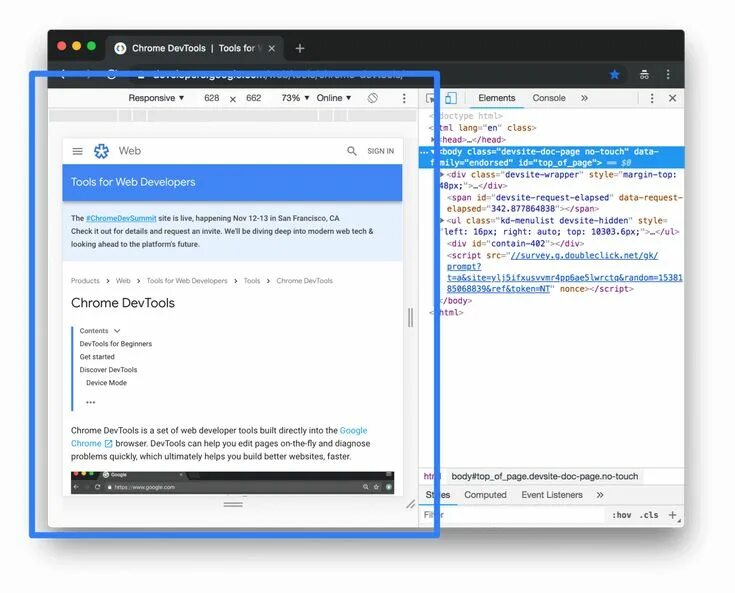
Task: Open the incognito profile icon
Action: [x=644, y=74]
